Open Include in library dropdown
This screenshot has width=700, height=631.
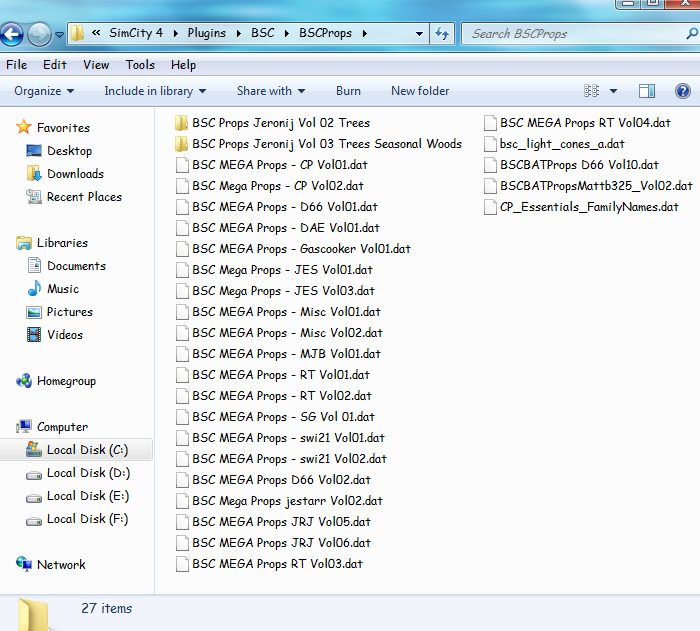(155, 91)
